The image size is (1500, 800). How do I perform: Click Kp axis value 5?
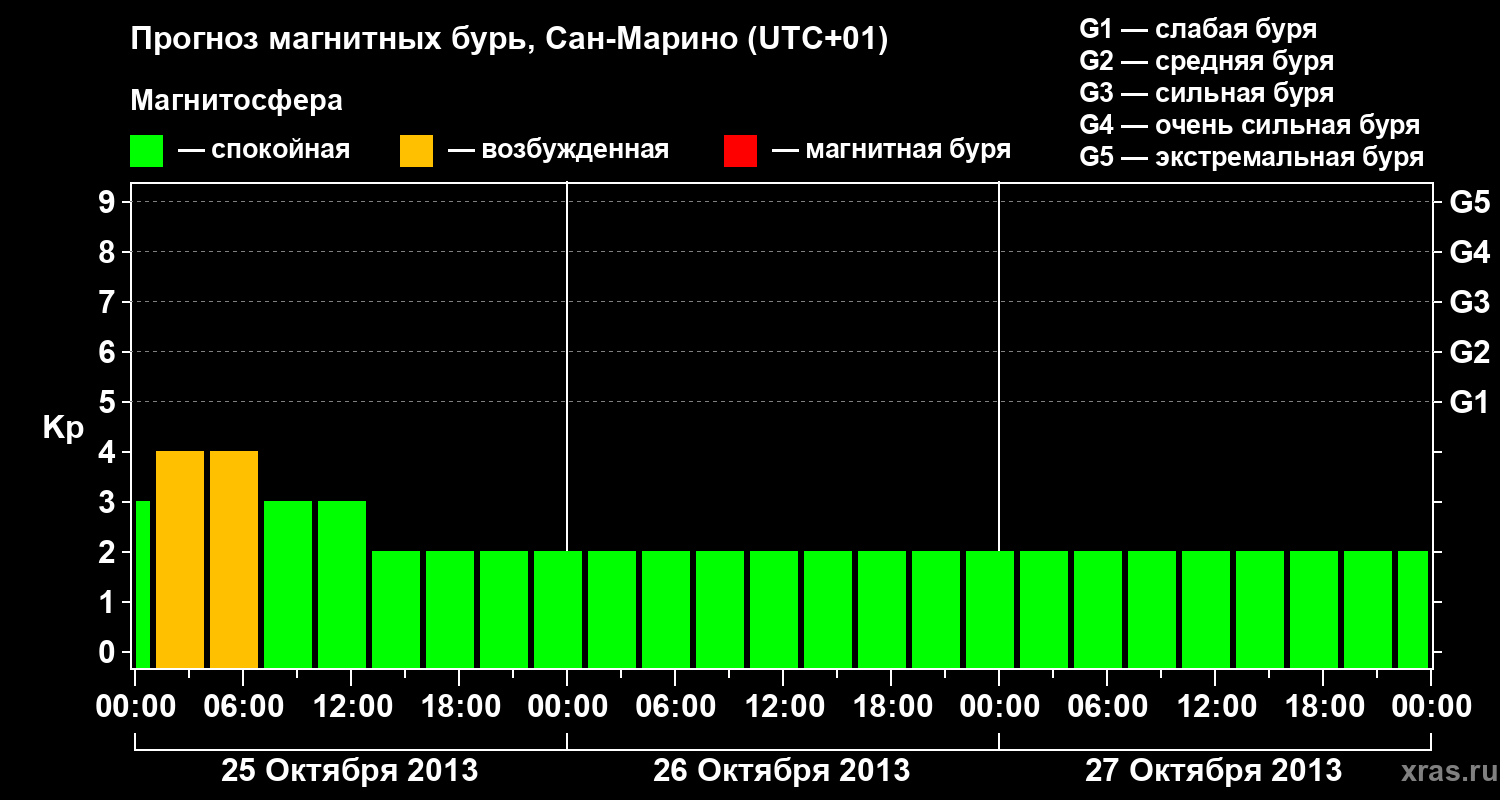click(x=109, y=403)
